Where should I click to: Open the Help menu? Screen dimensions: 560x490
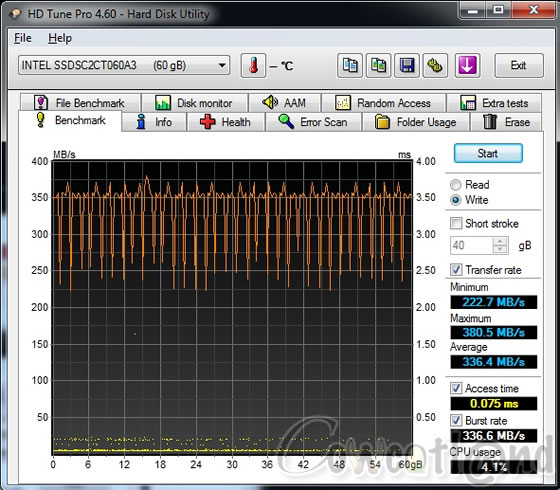60,38
